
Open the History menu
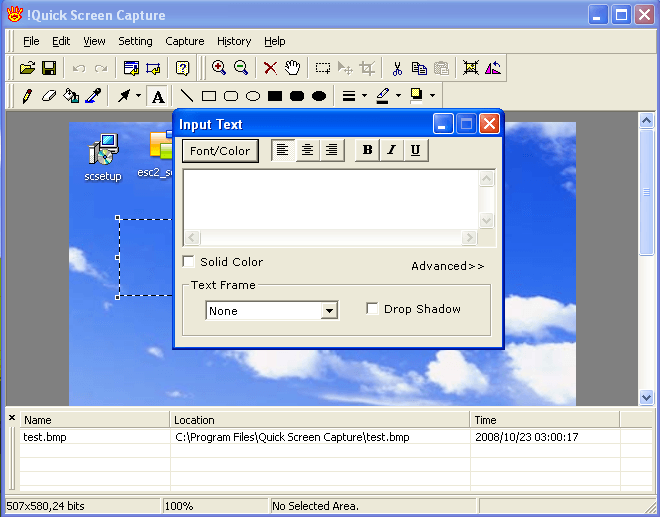(234, 41)
